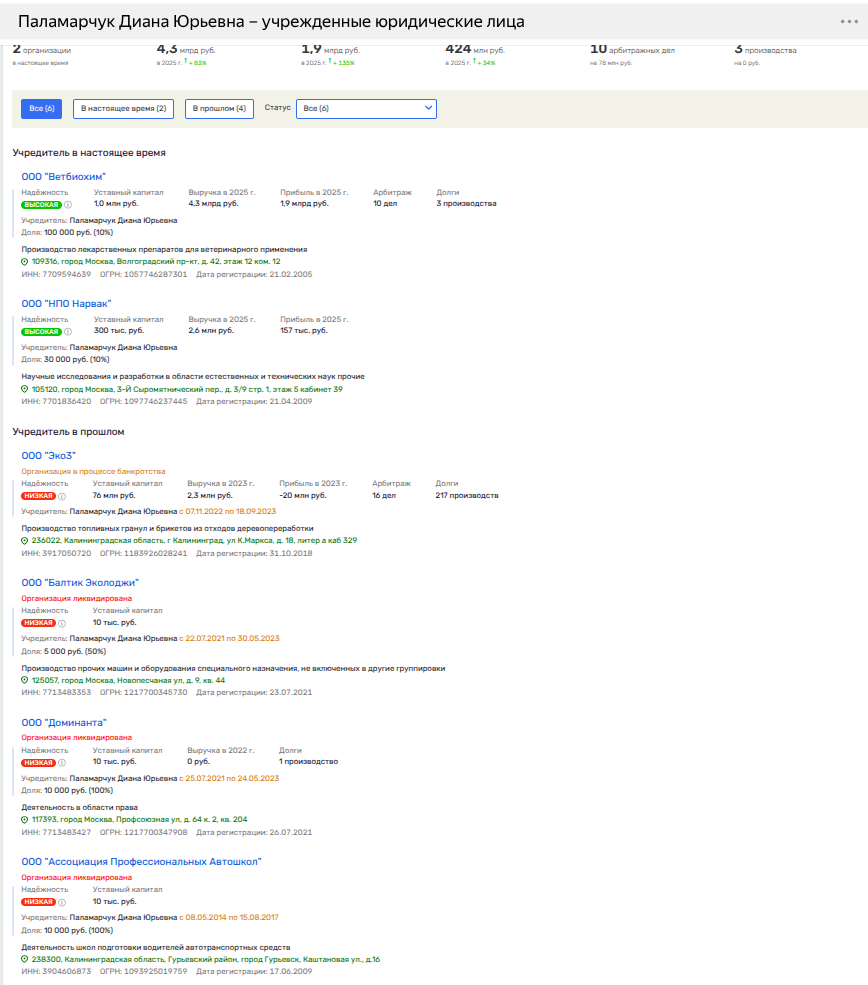
Task: Open ООО "Ветбиохим" company page
Action: (x=63, y=177)
